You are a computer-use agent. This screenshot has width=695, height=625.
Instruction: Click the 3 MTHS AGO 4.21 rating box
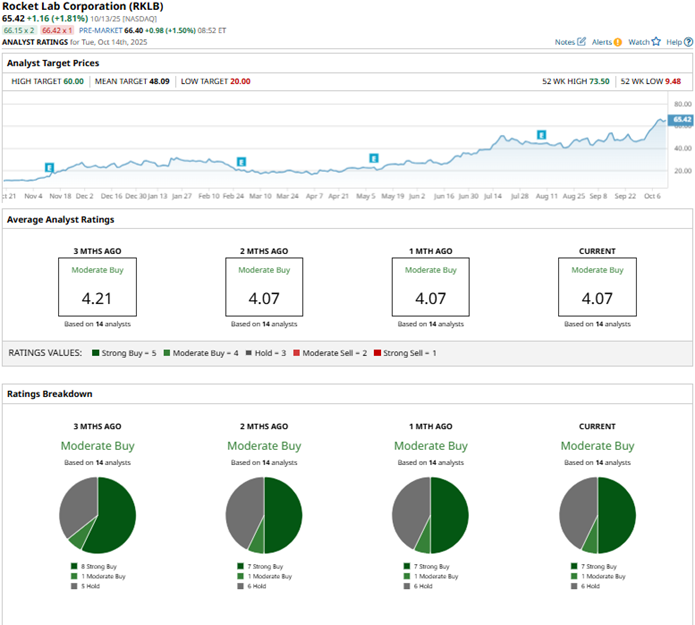tap(98, 287)
